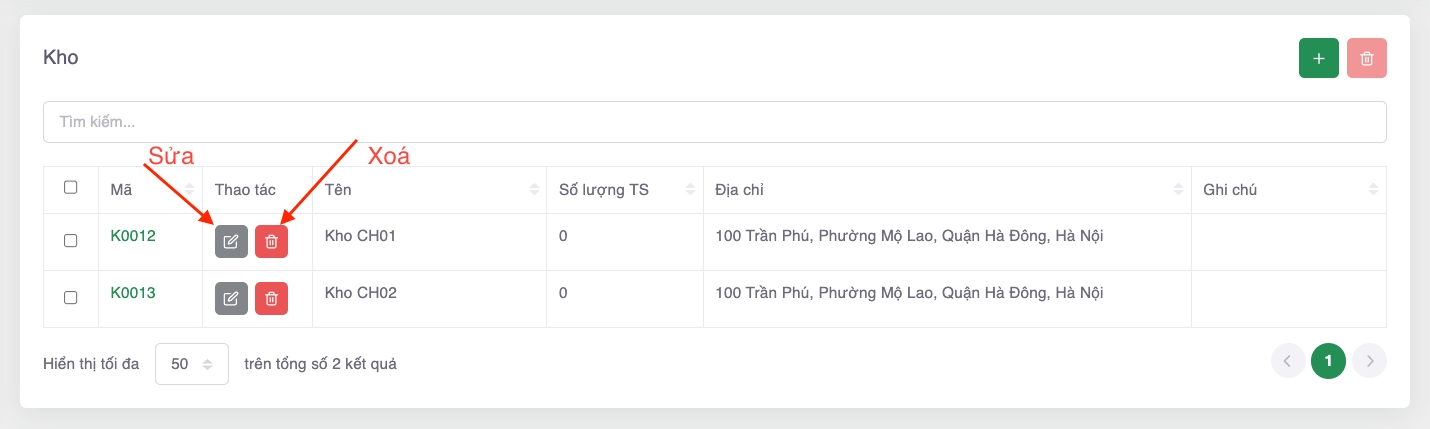Go to next page arrow
This screenshot has width=1430, height=429.
pos(1369,361)
